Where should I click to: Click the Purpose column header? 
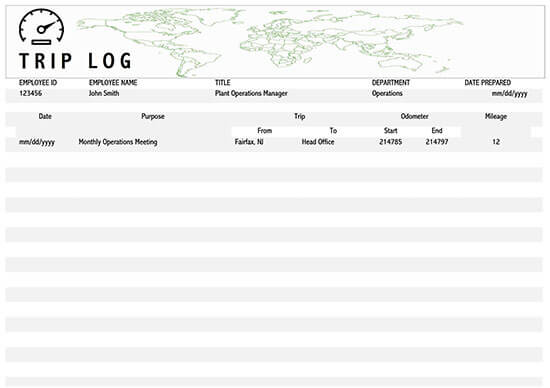point(153,116)
